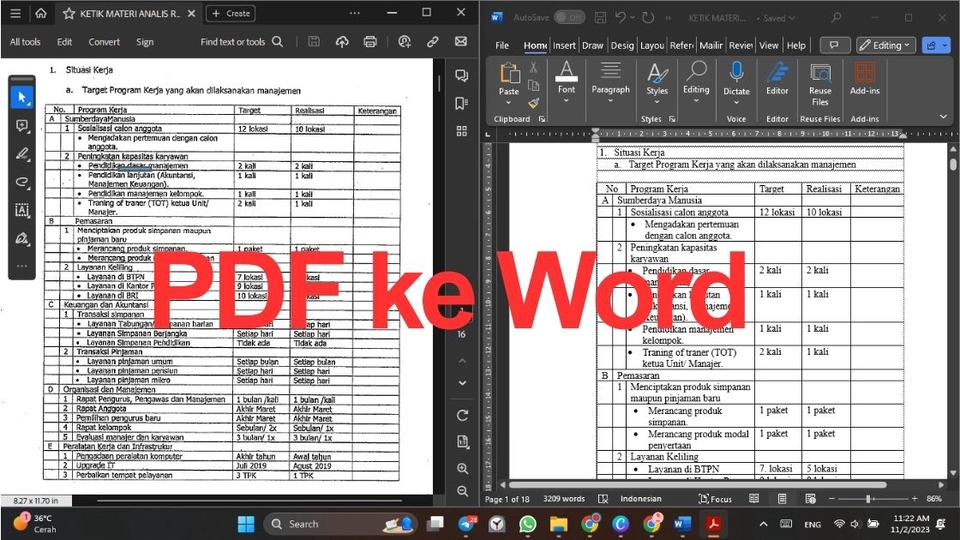Click the Paste icon in Word

509,72
